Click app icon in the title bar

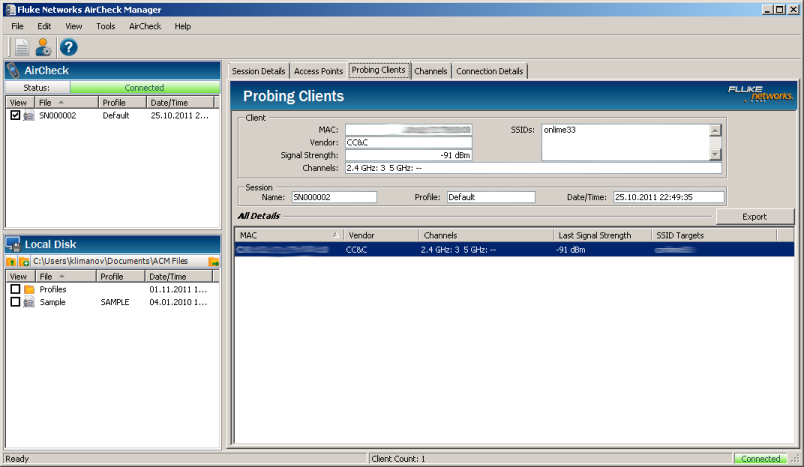click(x=10, y=9)
